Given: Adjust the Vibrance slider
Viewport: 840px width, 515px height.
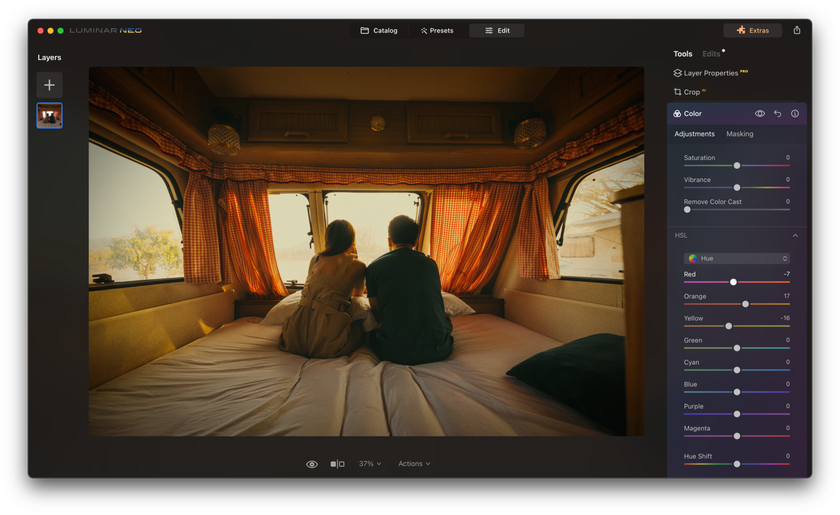Looking at the screenshot, I should click(737, 188).
